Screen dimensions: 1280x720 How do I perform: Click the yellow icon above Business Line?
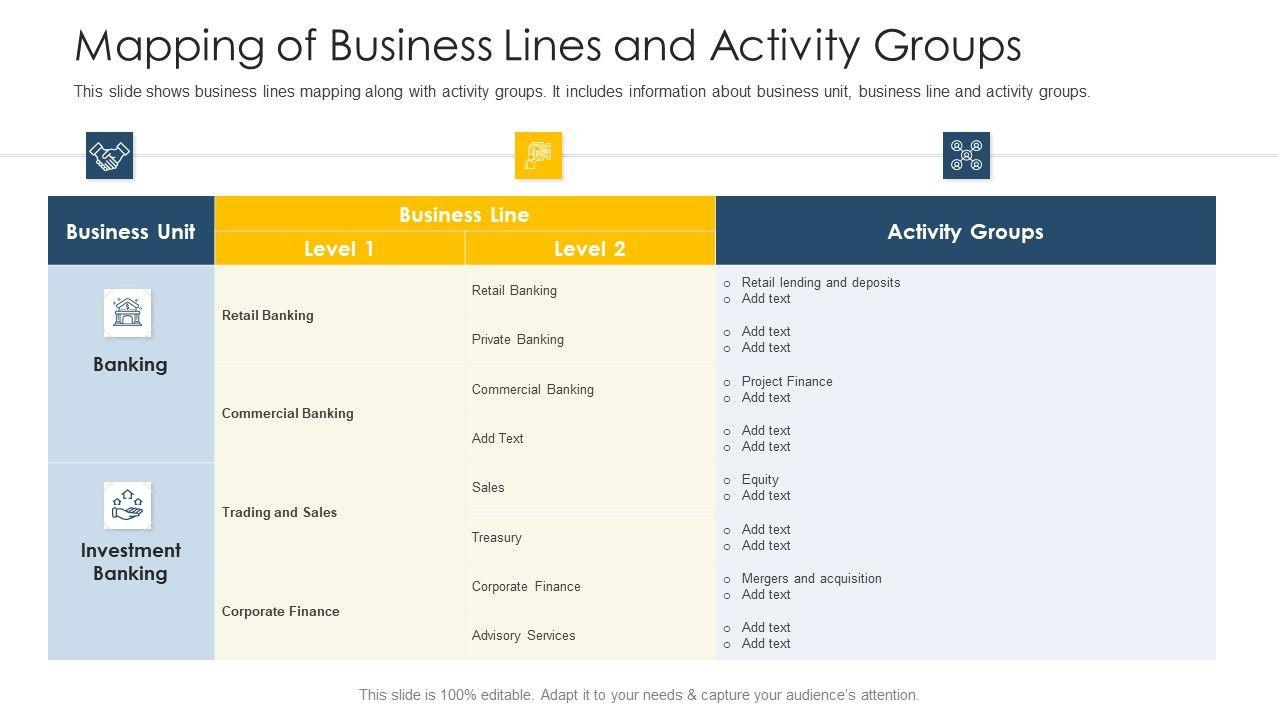[538, 156]
